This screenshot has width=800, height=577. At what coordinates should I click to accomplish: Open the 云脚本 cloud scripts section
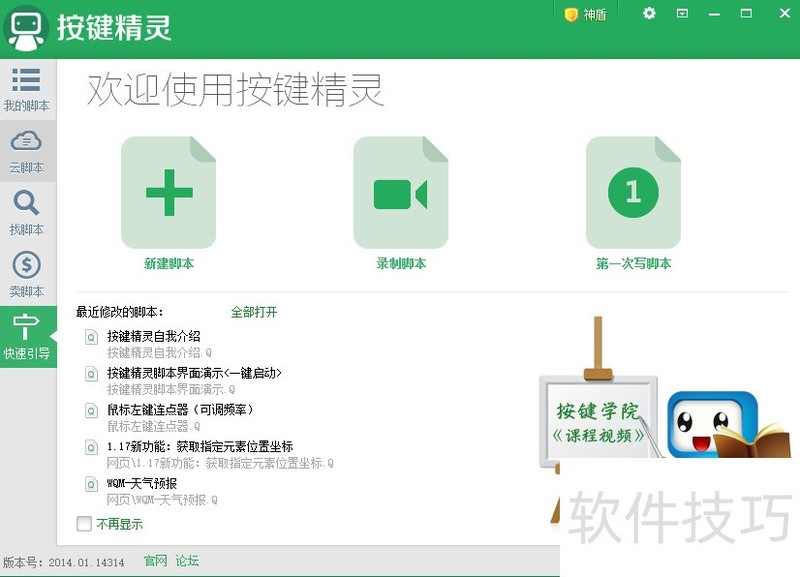27,152
